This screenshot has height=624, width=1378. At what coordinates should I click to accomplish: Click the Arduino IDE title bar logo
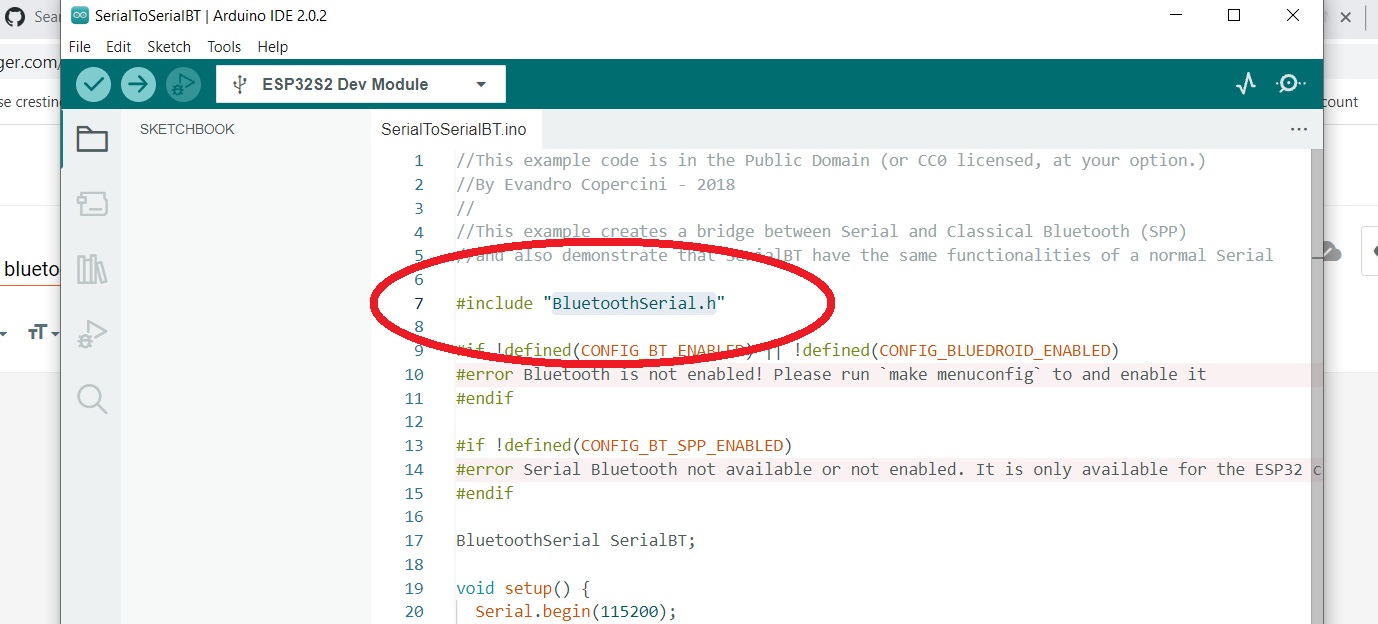pos(80,15)
